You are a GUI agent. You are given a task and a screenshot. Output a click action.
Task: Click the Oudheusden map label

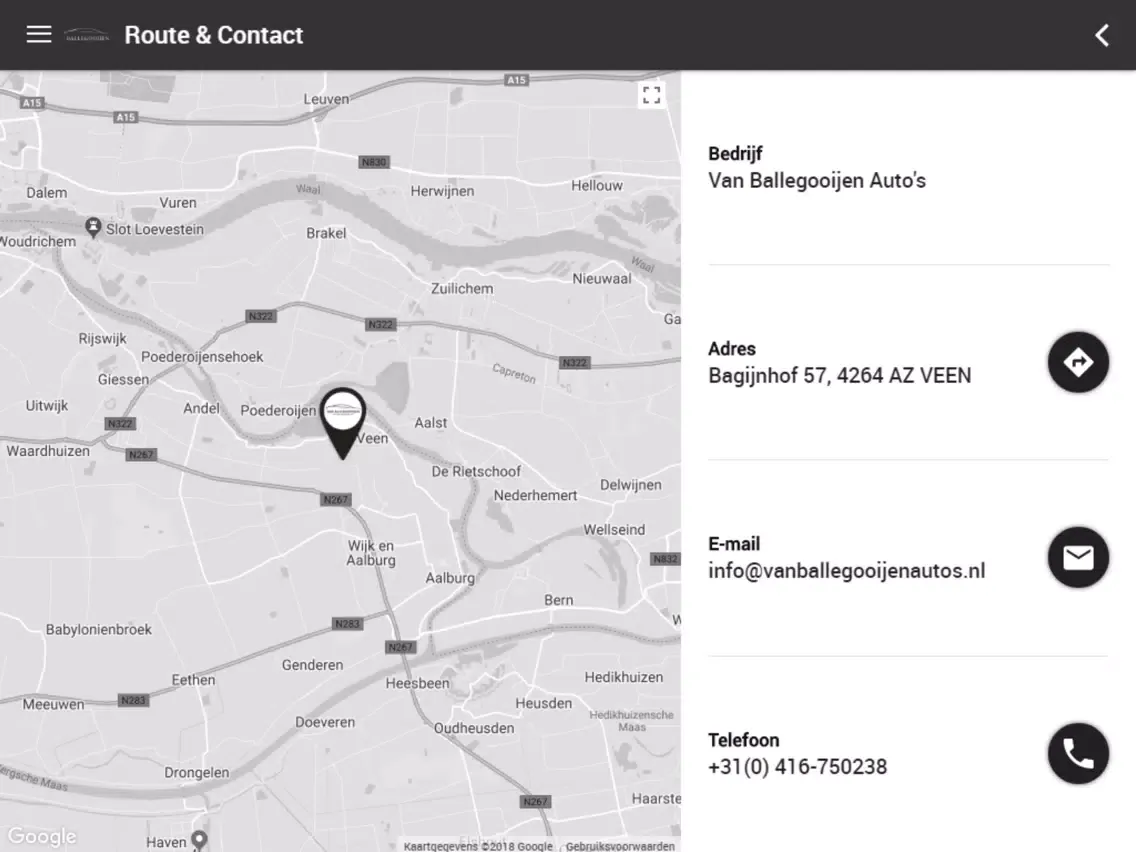[474, 728]
